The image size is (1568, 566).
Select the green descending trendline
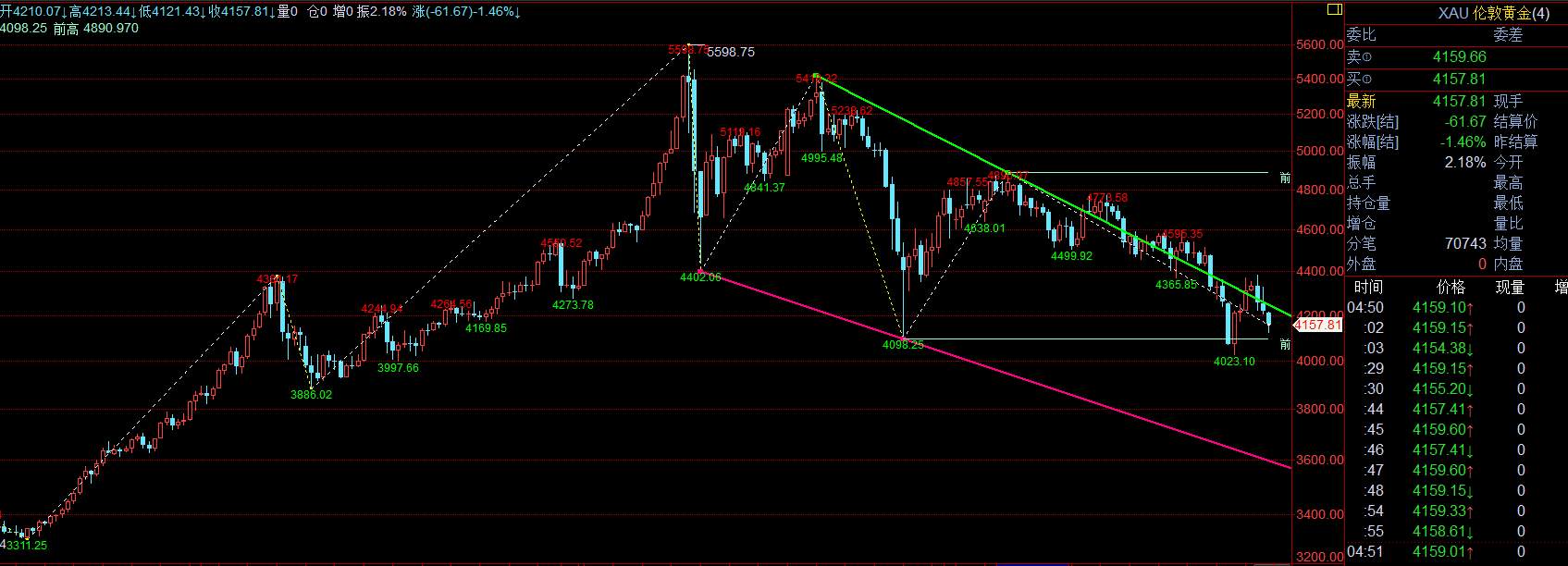point(1054,198)
